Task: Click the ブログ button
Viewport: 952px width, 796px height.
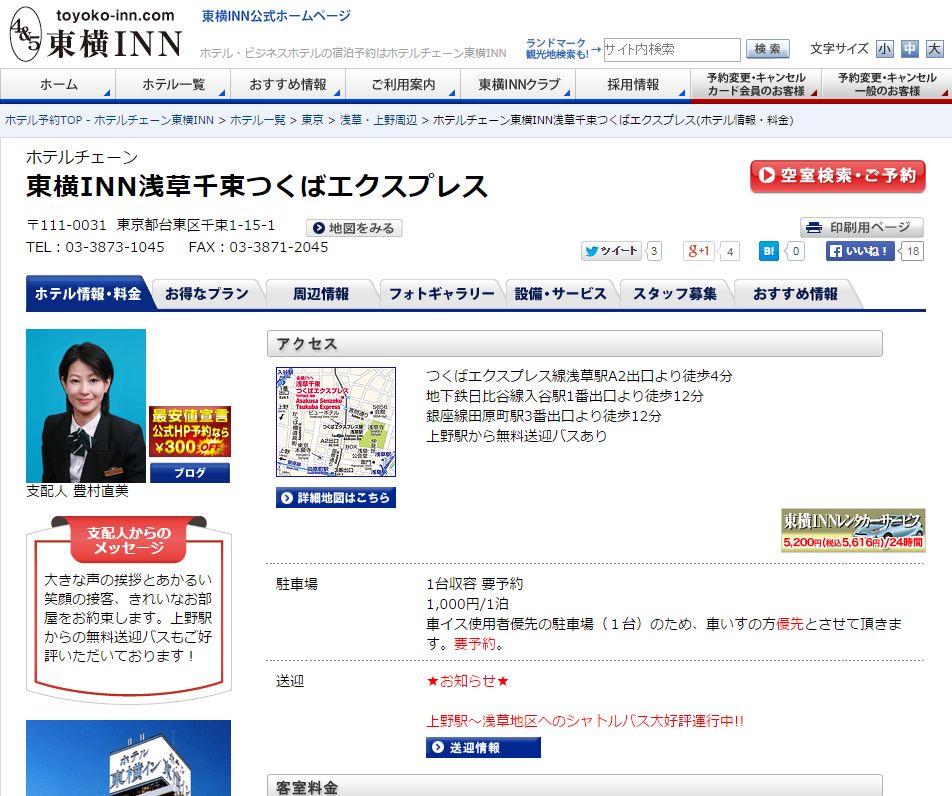Action: 189,472
